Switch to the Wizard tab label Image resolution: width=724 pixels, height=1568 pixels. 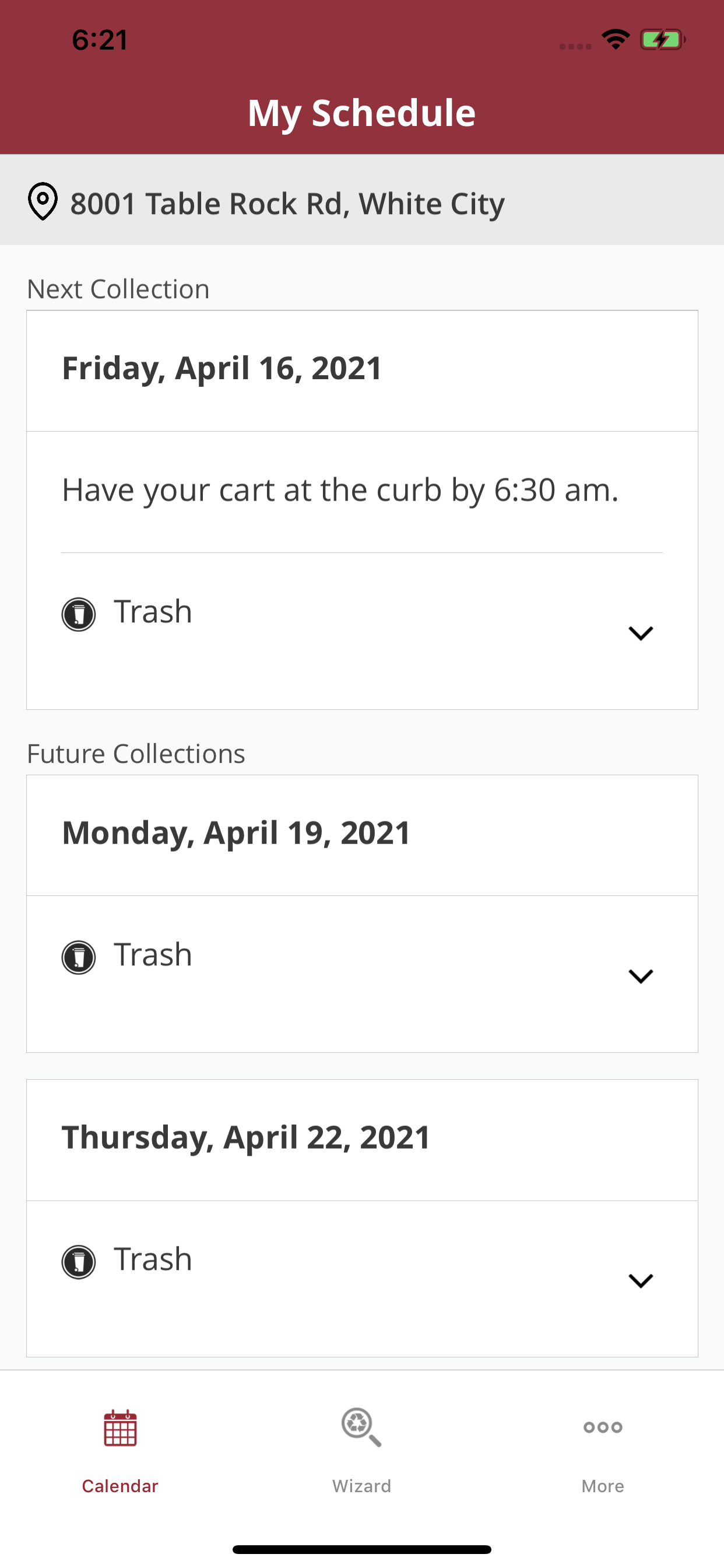tap(361, 1486)
